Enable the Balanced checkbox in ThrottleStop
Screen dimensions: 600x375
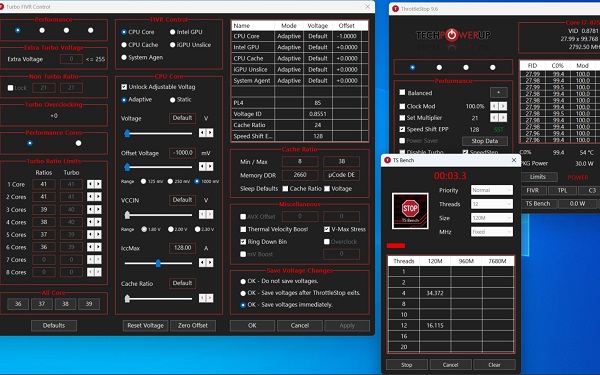pyautogui.click(x=402, y=93)
